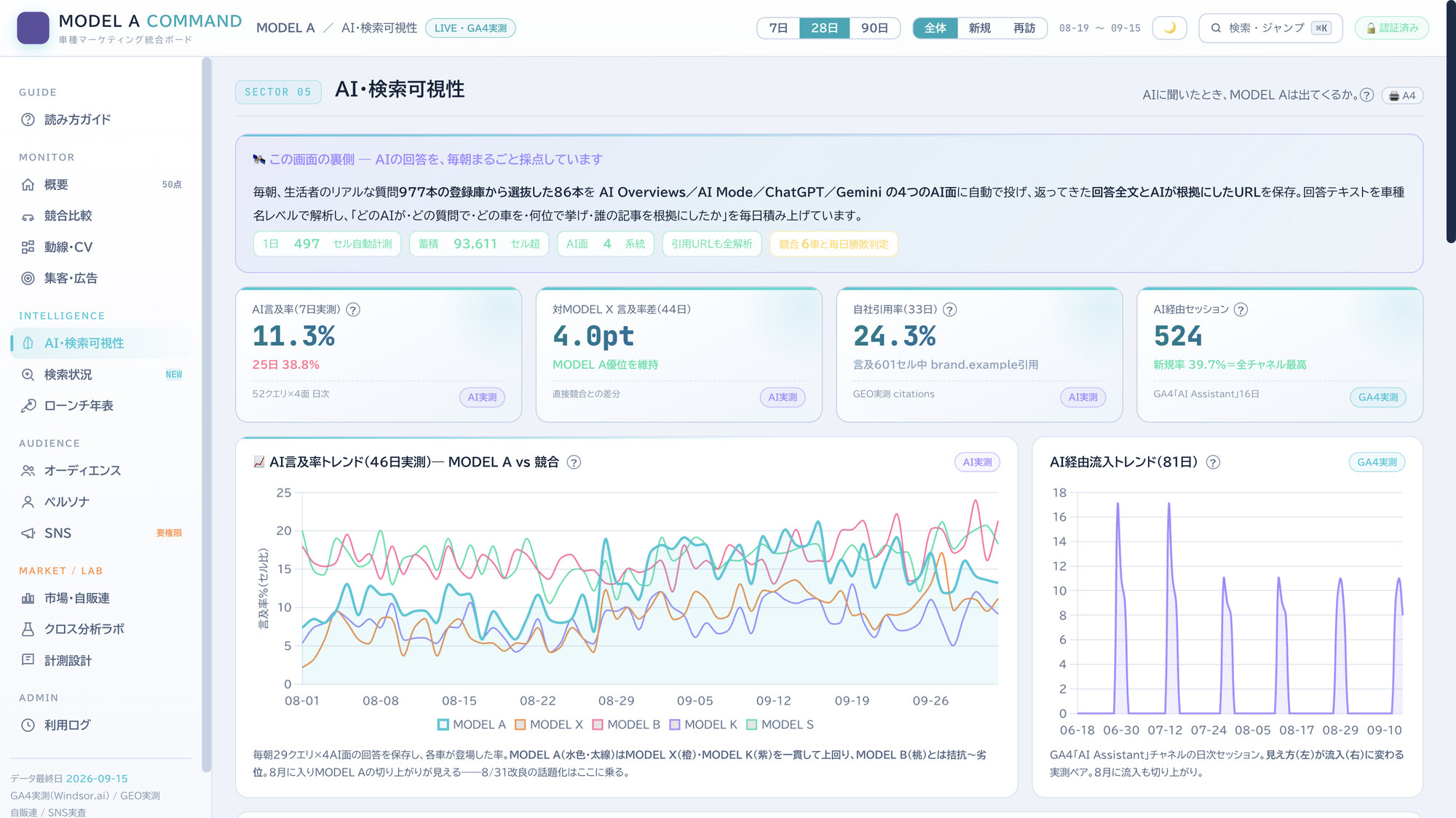Image resolution: width=1456 pixels, height=818 pixels.
Task: Click the purple MODEL A COMMAND logo
Action: (x=33, y=28)
